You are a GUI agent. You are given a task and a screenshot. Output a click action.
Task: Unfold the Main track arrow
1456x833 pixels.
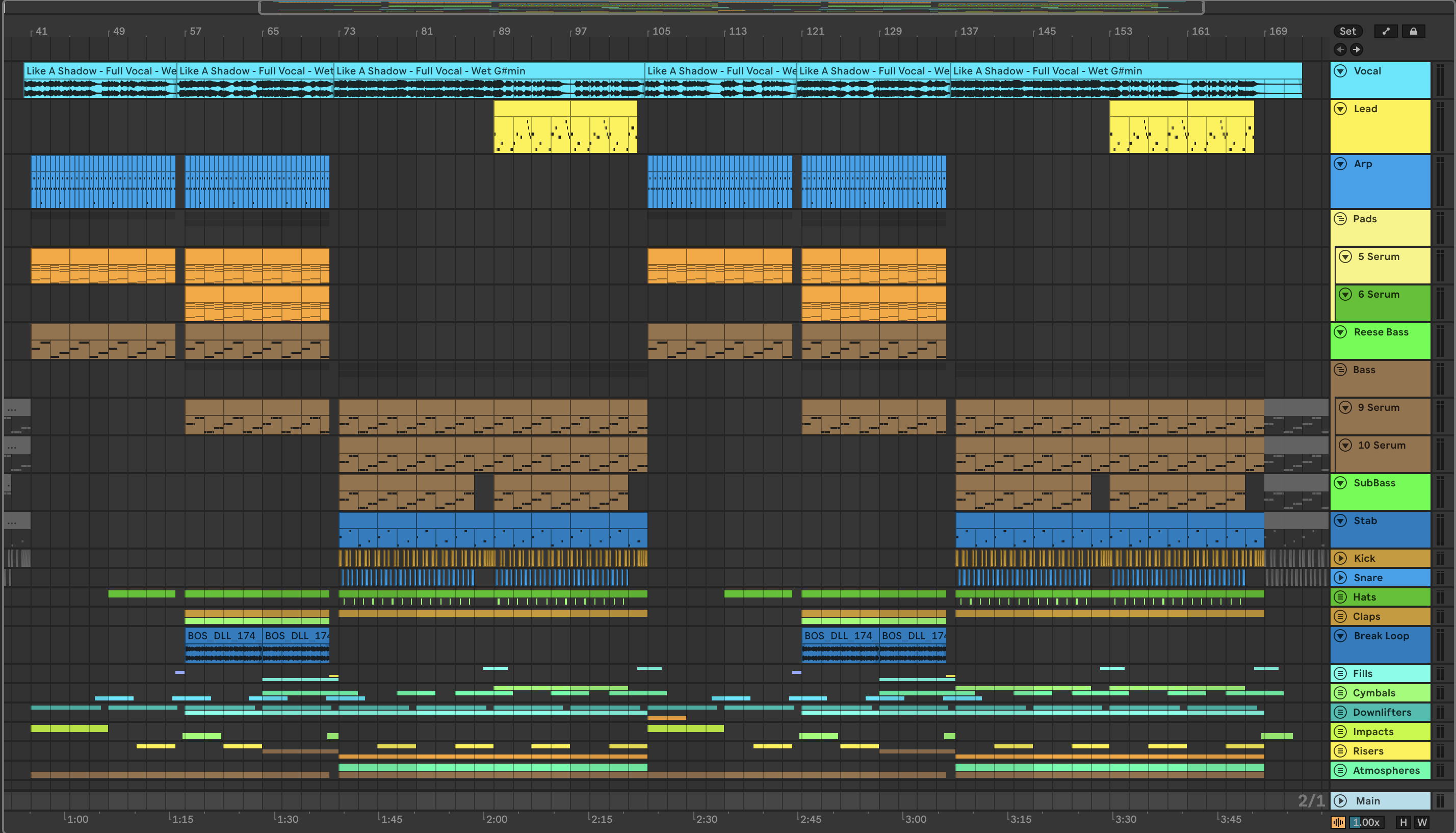tap(1340, 800)
